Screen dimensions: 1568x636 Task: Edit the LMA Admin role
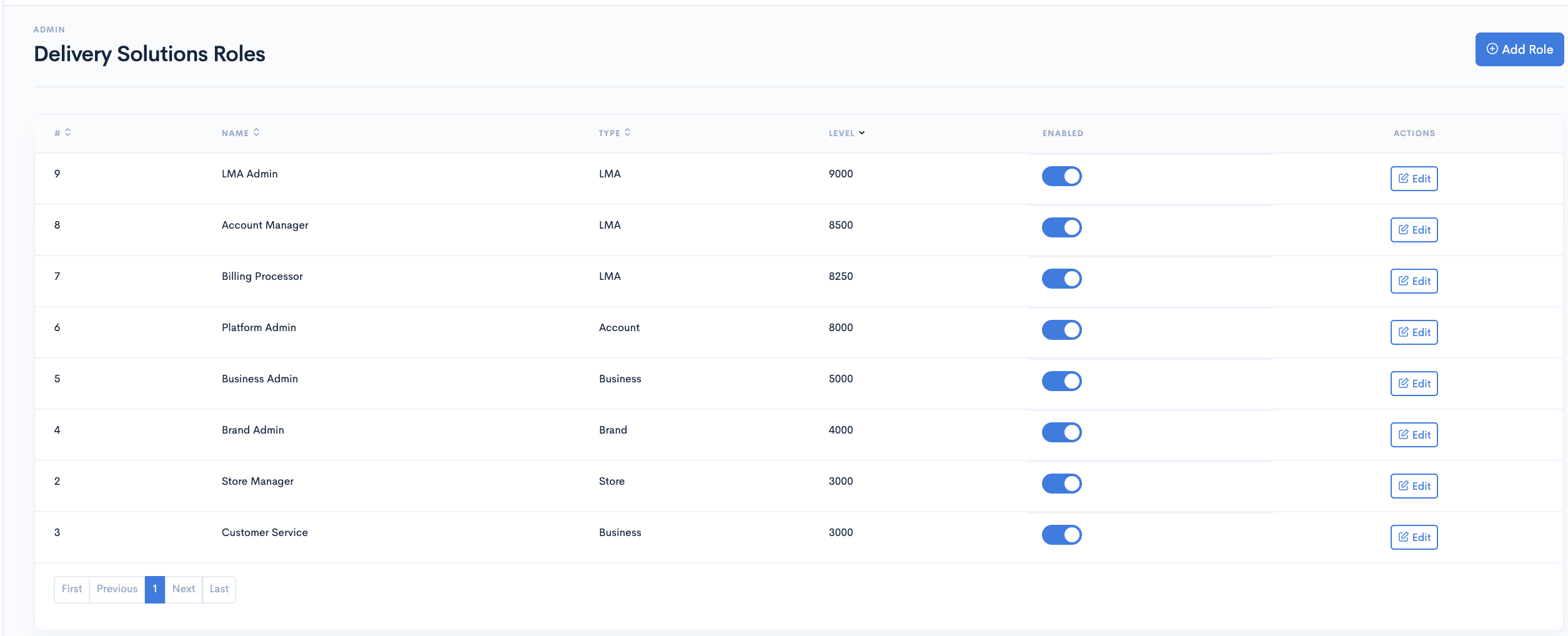click(1414, 179)
